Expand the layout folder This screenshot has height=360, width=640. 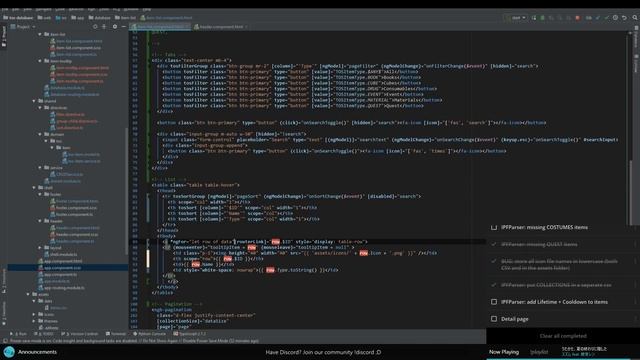tap(40, 248)
